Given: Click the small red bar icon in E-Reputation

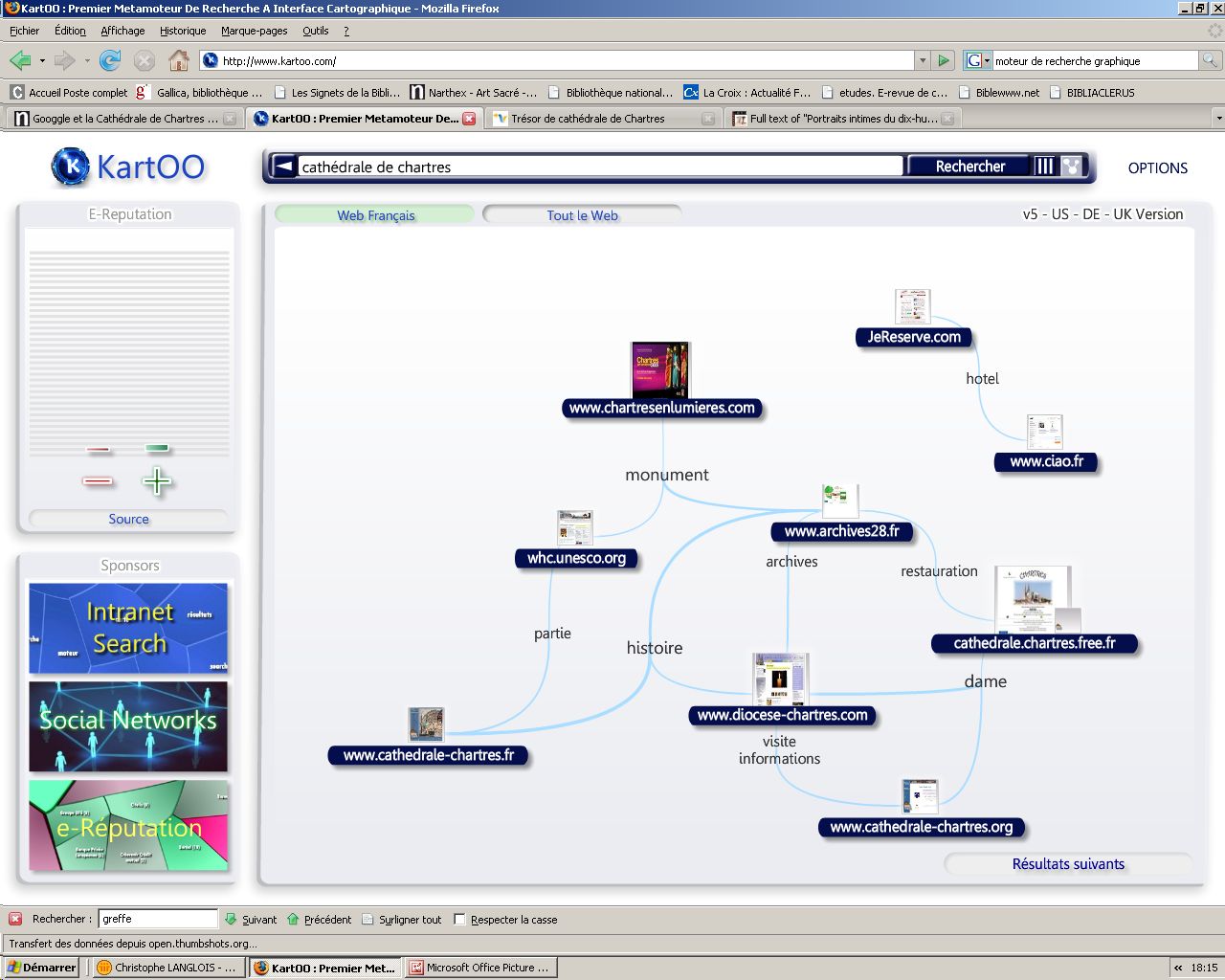Looking at the screenshot, I should [98, 449].
